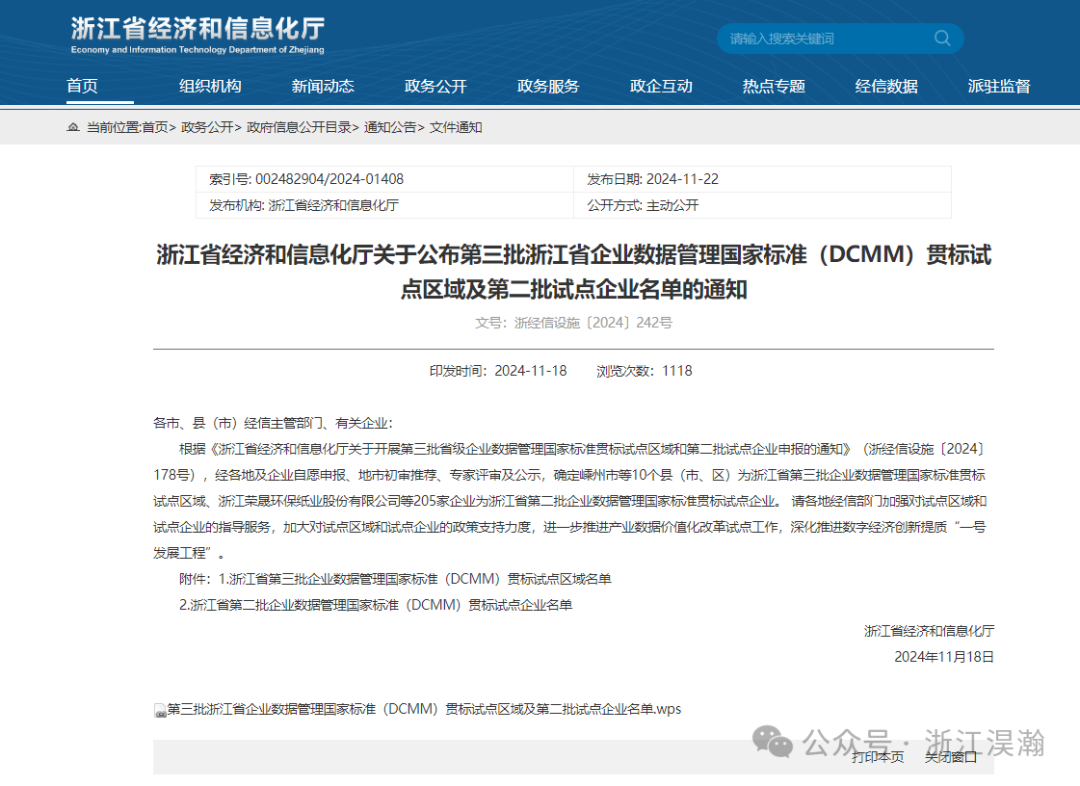Open the 组织机构 navigation menu
This screenshot has height=786, width=1080.
click(x=210, y=86)
